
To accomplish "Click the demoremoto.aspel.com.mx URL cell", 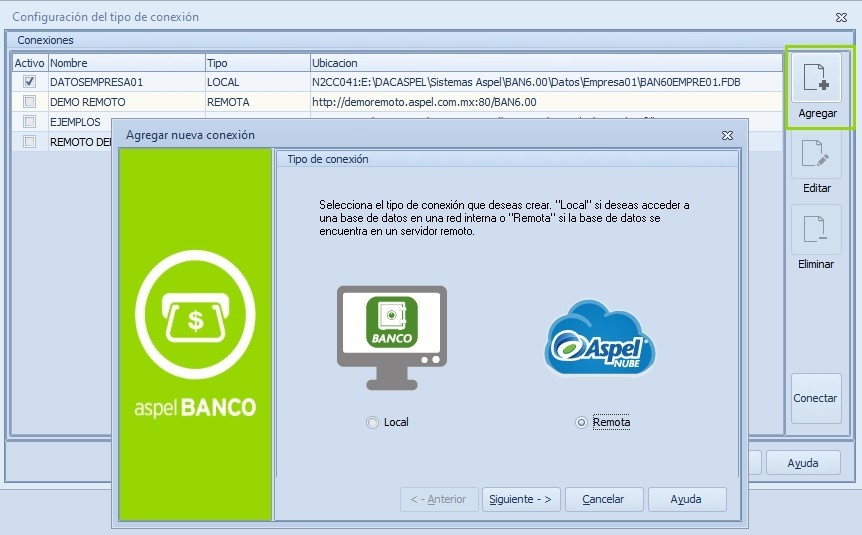I will click(x=546, y=102).
